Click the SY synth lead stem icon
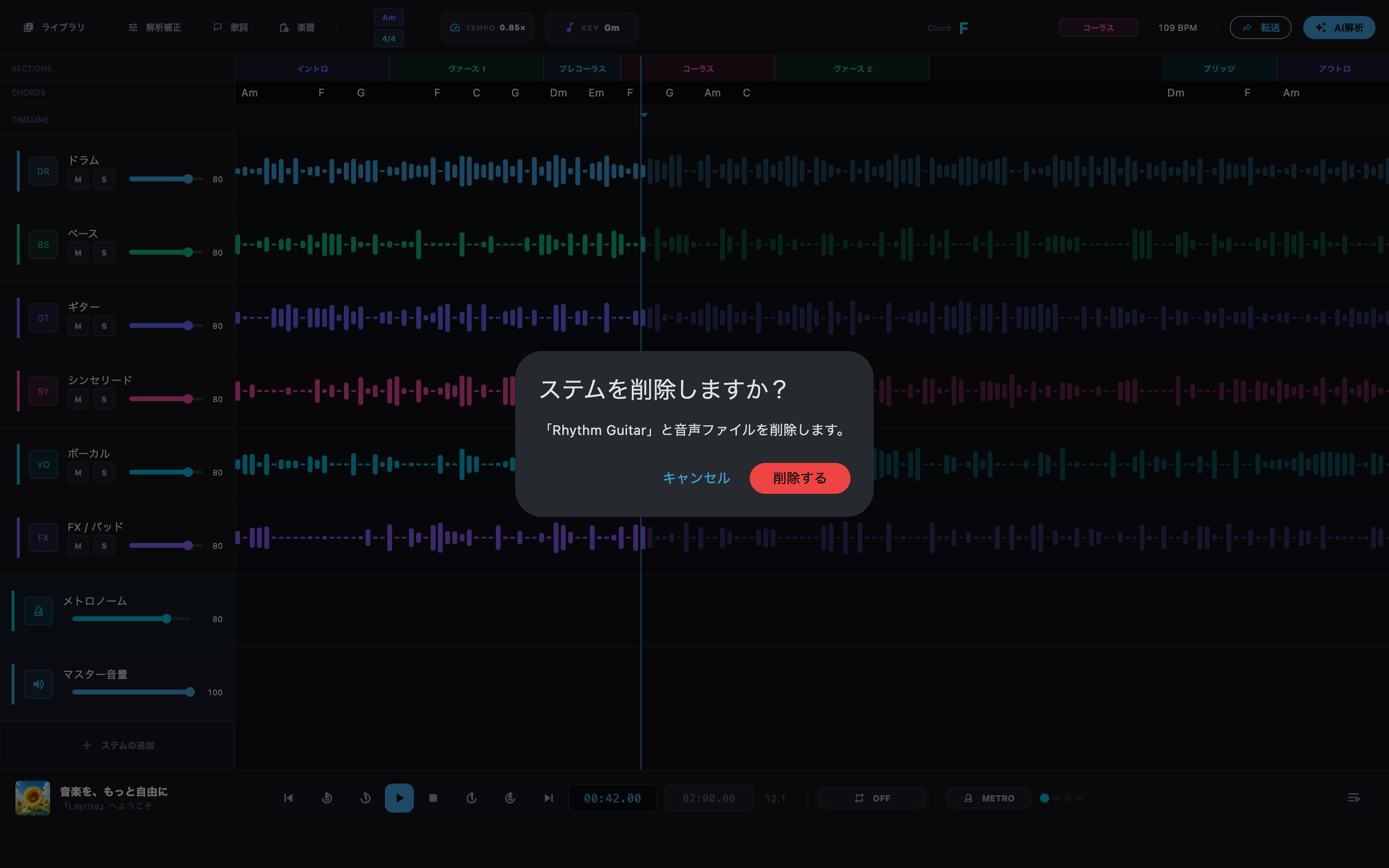The image size is (1389, 868). (x=43, y=391)
